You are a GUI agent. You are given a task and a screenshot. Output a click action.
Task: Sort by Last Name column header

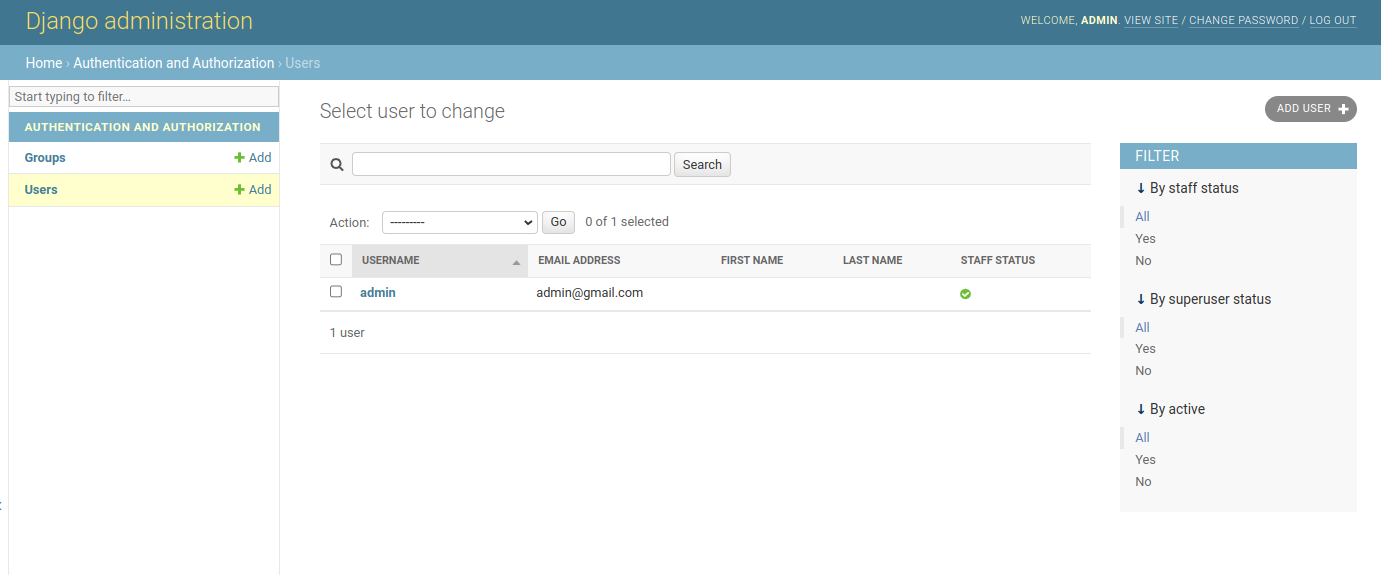point(872,260)
